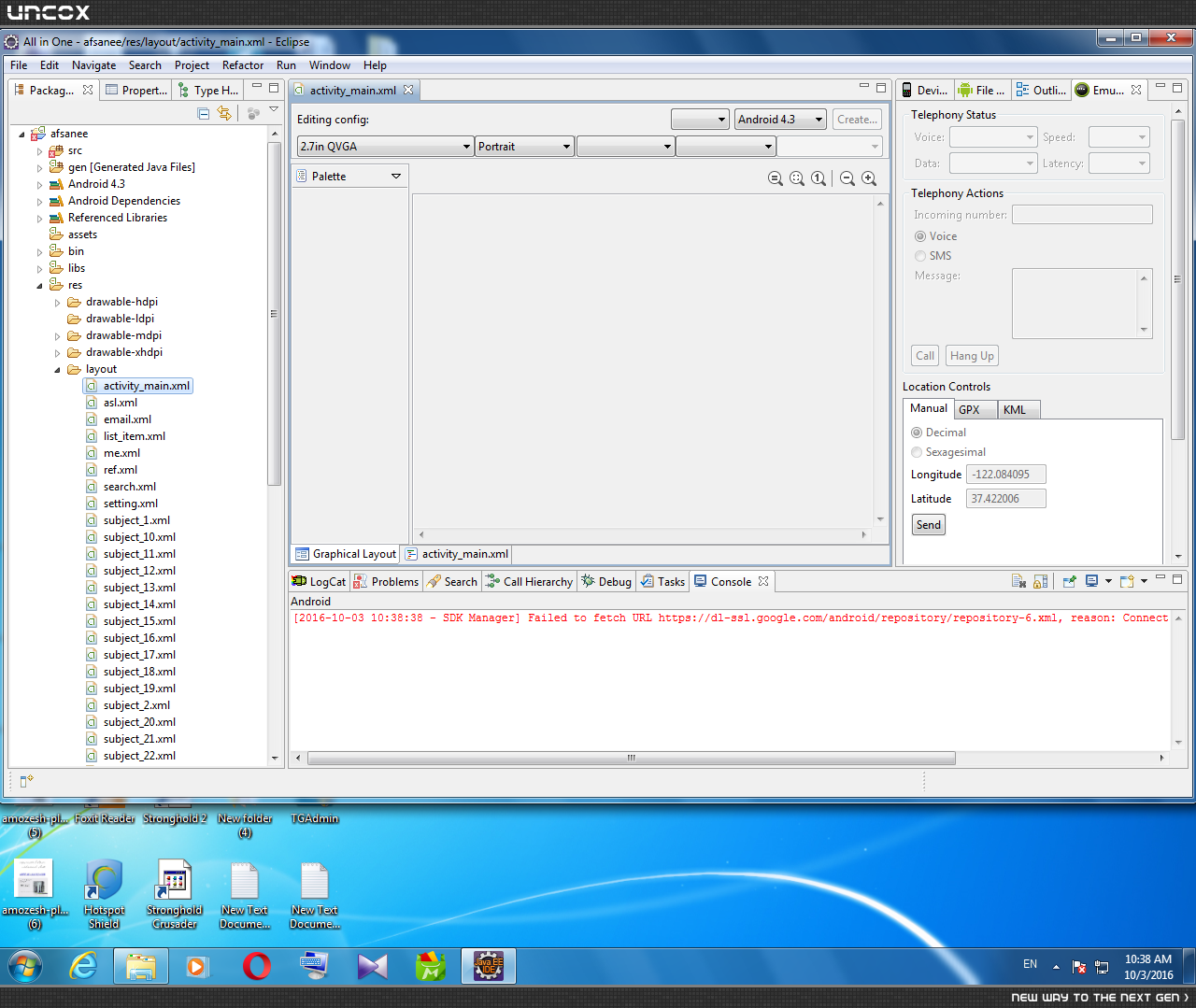Select setting.xml in the Package Explorer
Image resolution: width=1196 pixels, height=1008 pixels.
(x=131, y=504)
